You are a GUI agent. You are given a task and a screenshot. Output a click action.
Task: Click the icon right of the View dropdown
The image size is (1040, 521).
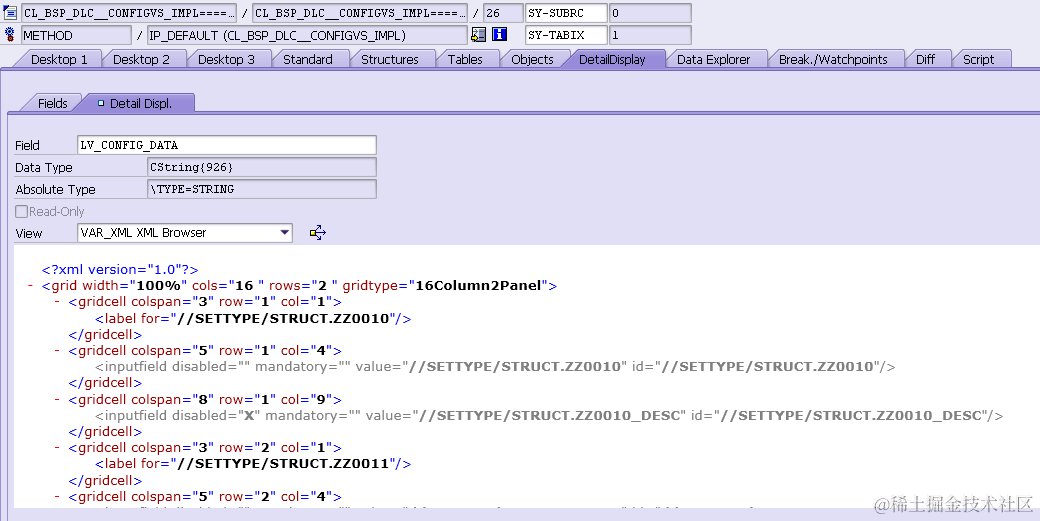(318, 233)
